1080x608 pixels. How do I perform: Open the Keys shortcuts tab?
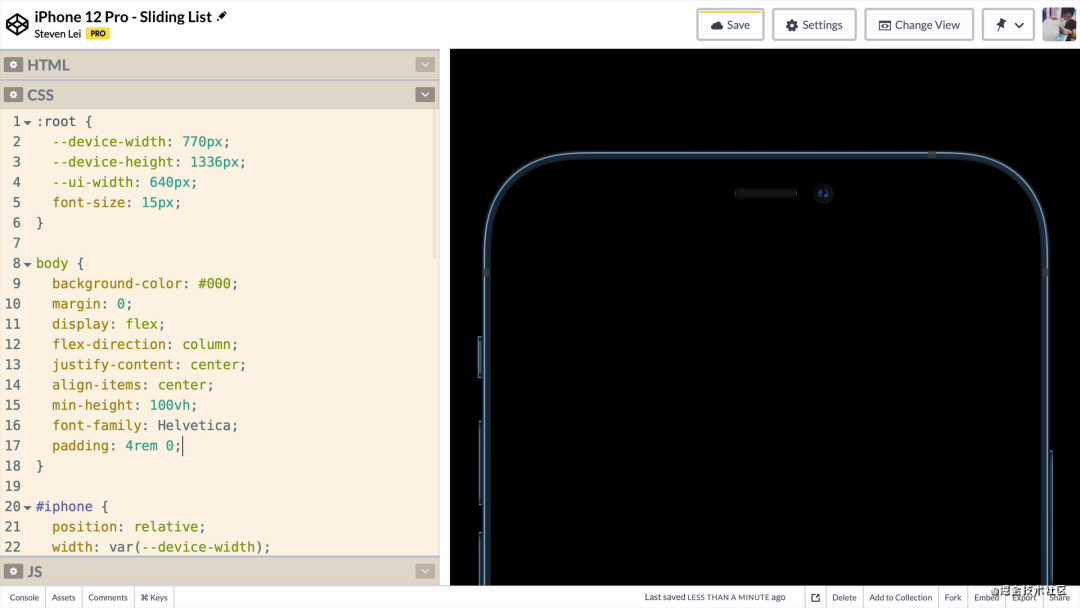(x=154, y=598)
